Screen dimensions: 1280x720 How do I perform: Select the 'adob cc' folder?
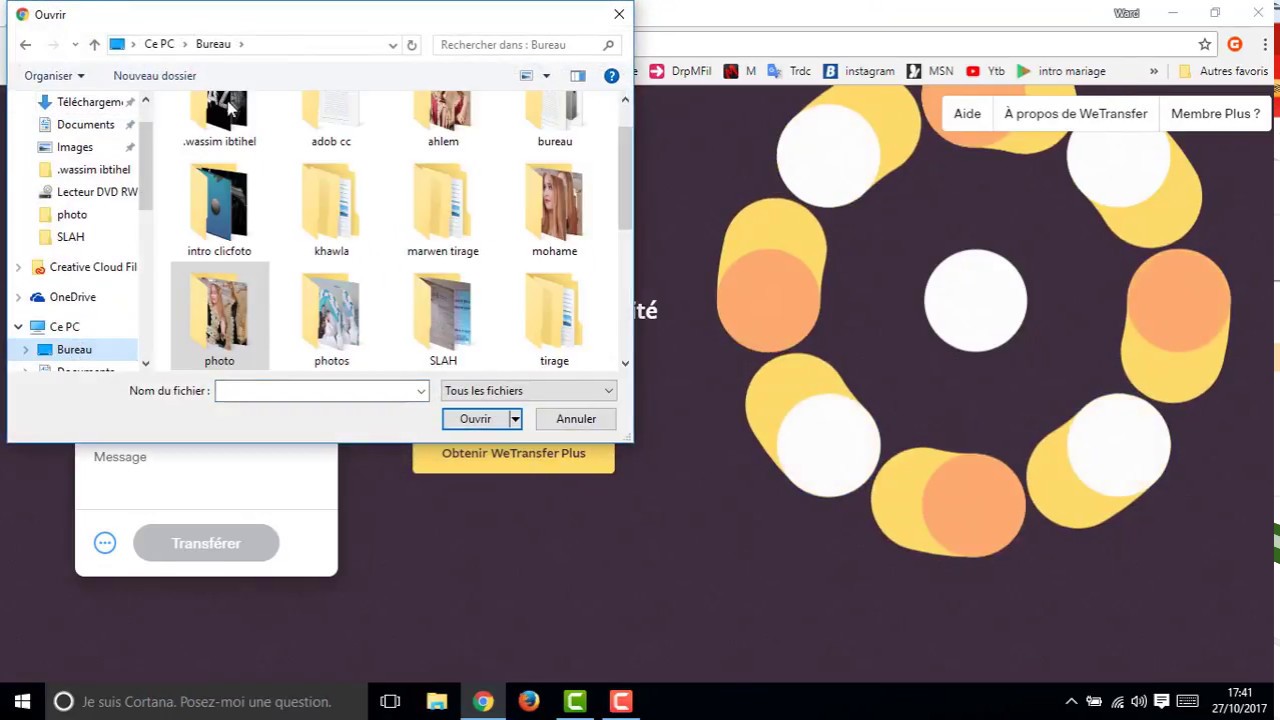click(331, 120)
